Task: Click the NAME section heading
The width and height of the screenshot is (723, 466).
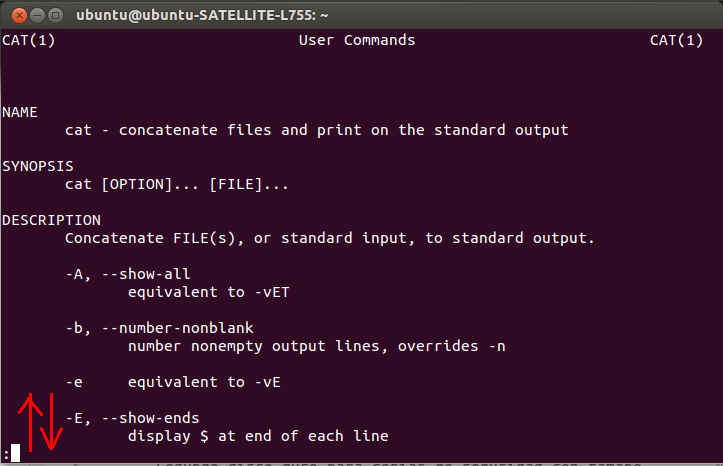Action: 20,112
